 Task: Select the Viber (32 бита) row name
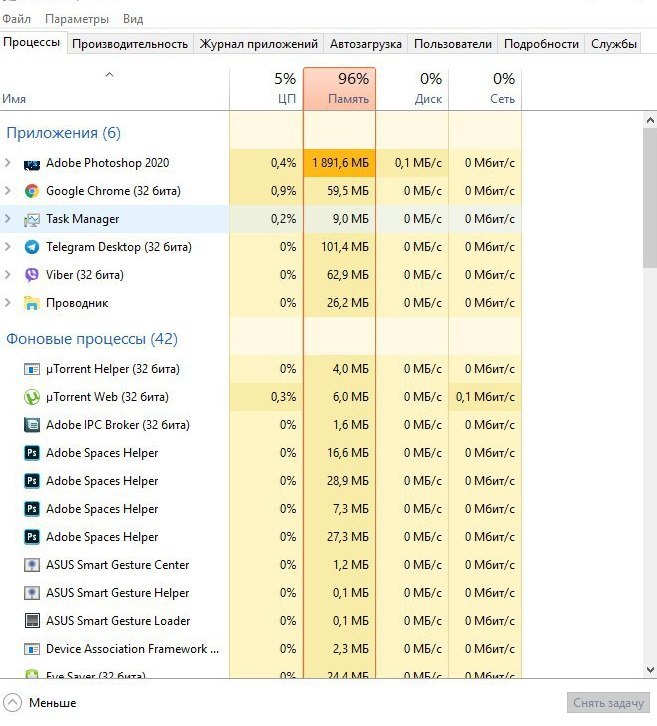coord(85,275)
